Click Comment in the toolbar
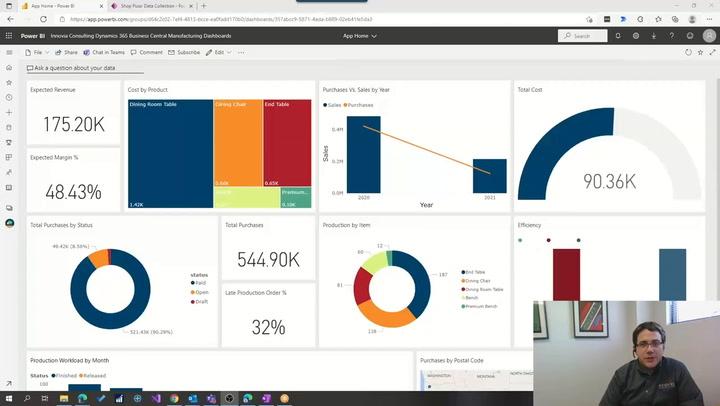This screenshot has height=406, width=720. click(x=146, y=52)
